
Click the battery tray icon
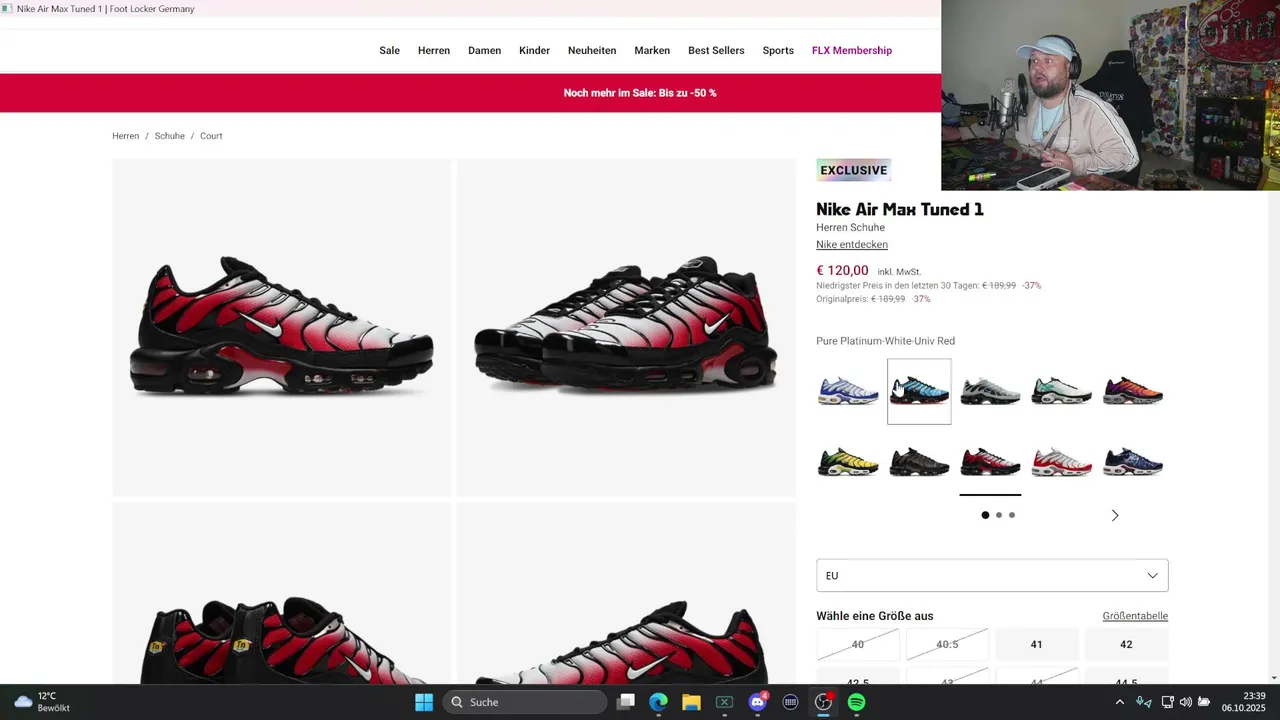(x=1204, y=702)
